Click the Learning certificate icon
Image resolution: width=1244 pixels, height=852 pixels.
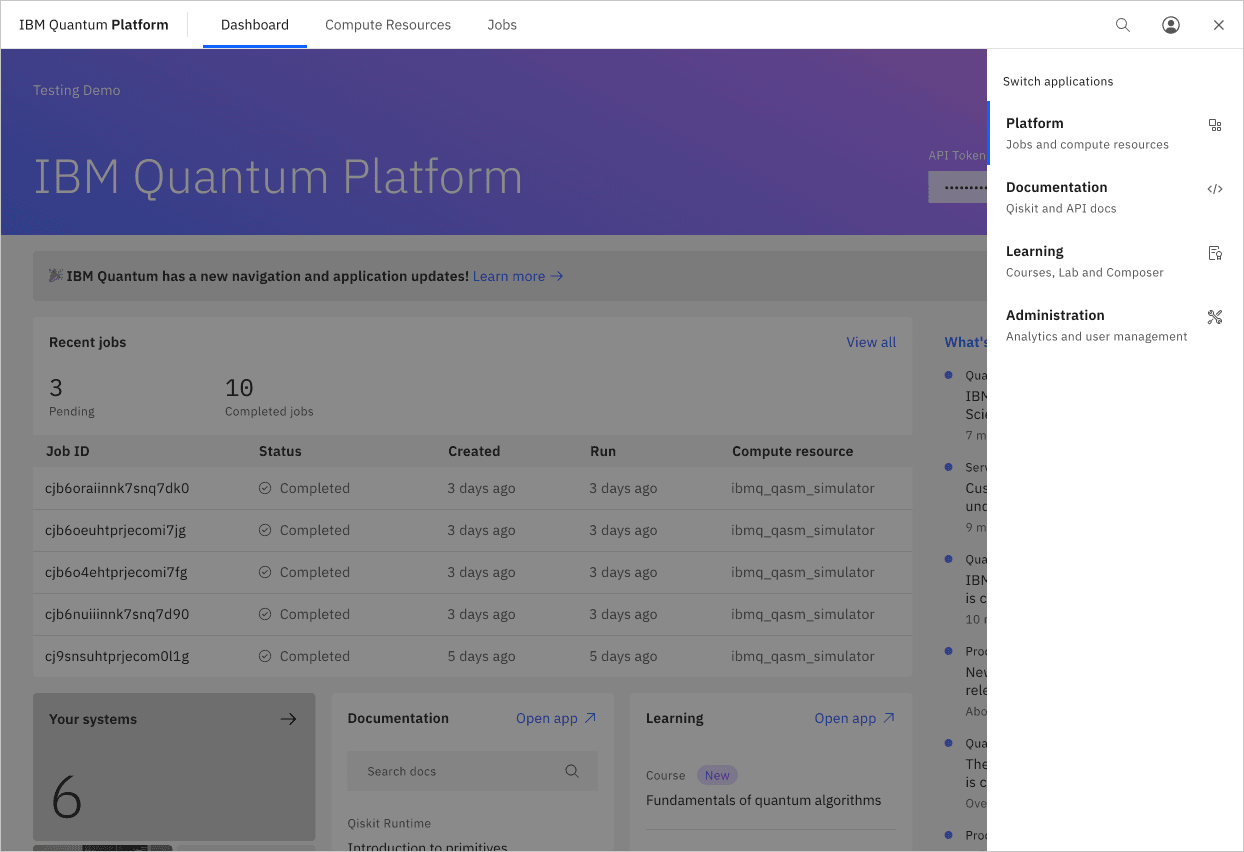point(1215,253)
